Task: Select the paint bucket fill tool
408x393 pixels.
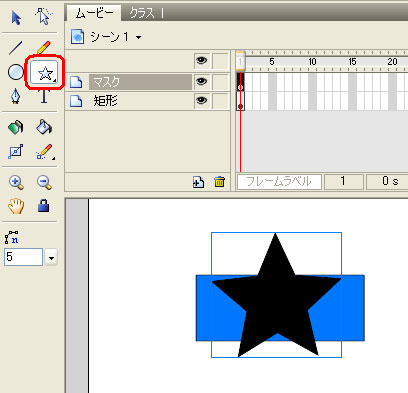Action: pos(44,127)
